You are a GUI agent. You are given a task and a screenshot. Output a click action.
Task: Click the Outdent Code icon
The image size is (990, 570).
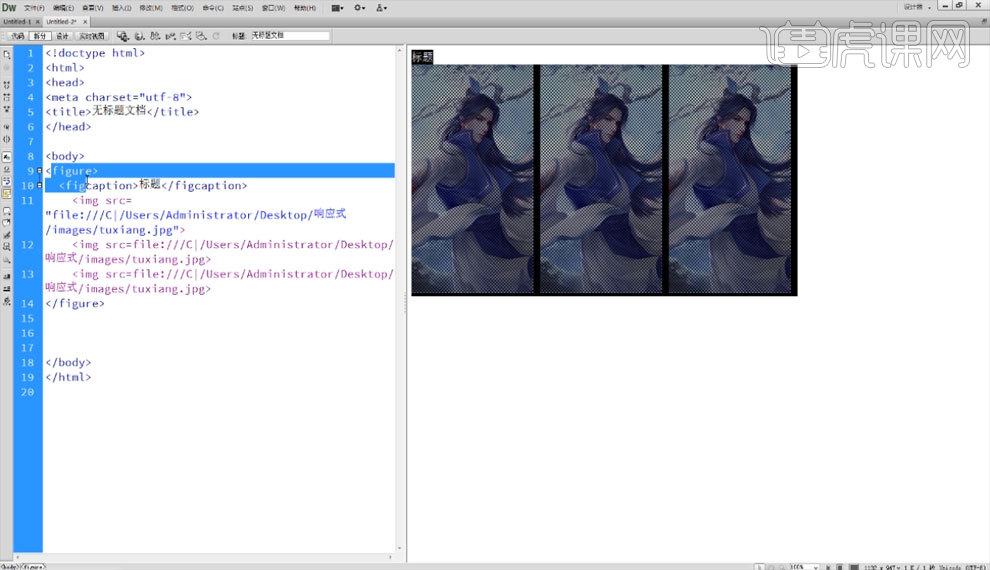pos(7,289)
